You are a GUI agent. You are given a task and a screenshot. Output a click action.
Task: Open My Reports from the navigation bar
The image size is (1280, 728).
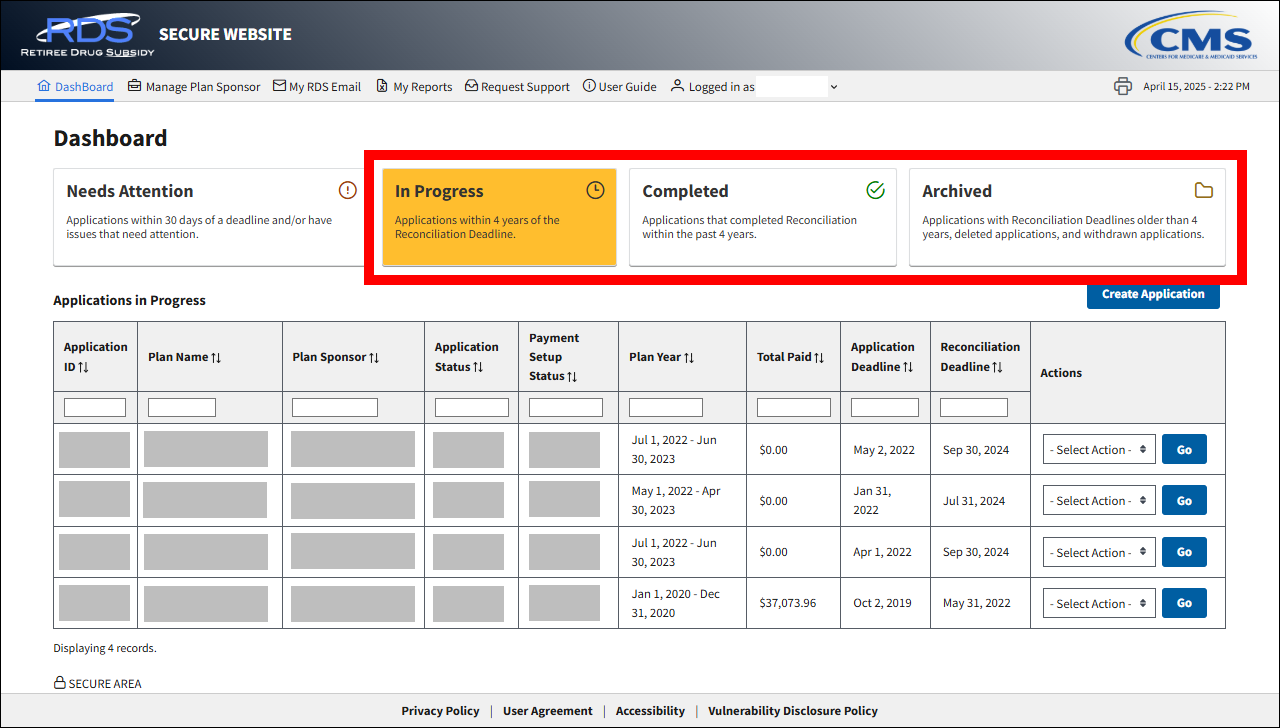[414, 87]
